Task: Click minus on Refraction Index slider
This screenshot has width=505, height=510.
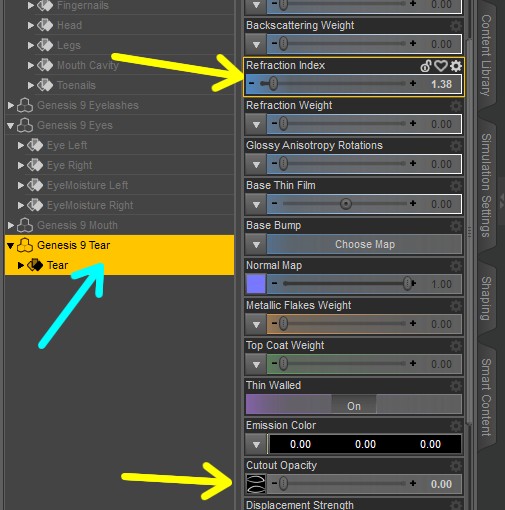Action: [x=252, y=83]
